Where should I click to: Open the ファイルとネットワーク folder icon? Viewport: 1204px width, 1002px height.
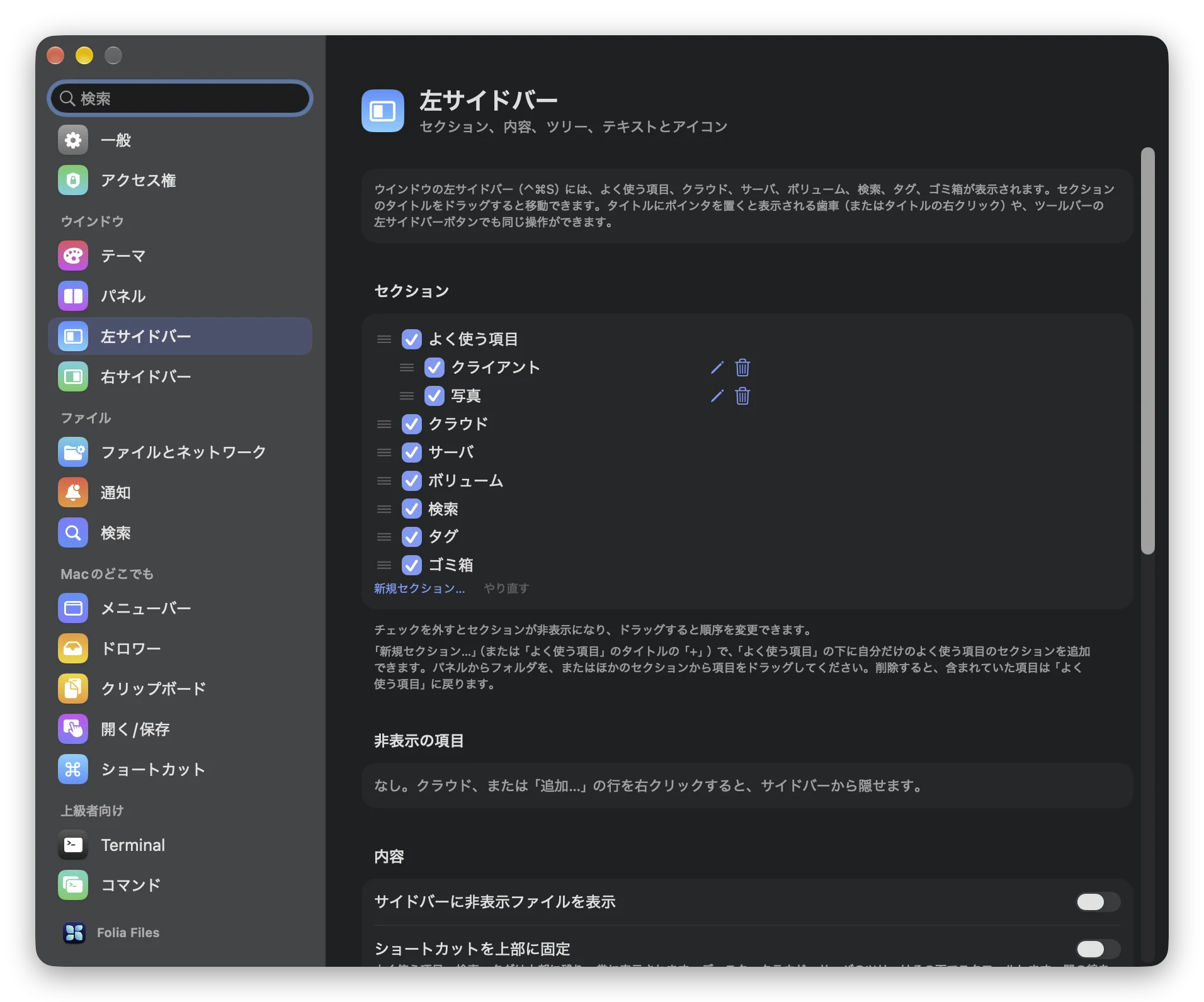[x=73, y=452]
